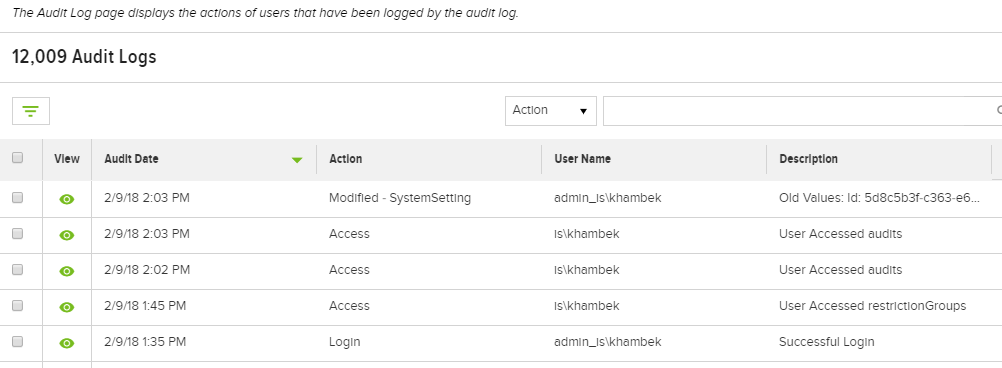Check the Modified - SystemSetting row checkbox
This screenshot has height=368, width=1002.
click(18, 197)
